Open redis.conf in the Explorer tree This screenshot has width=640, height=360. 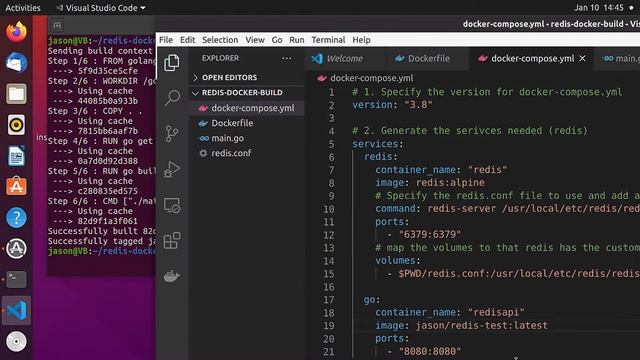[x=247, y=153]
